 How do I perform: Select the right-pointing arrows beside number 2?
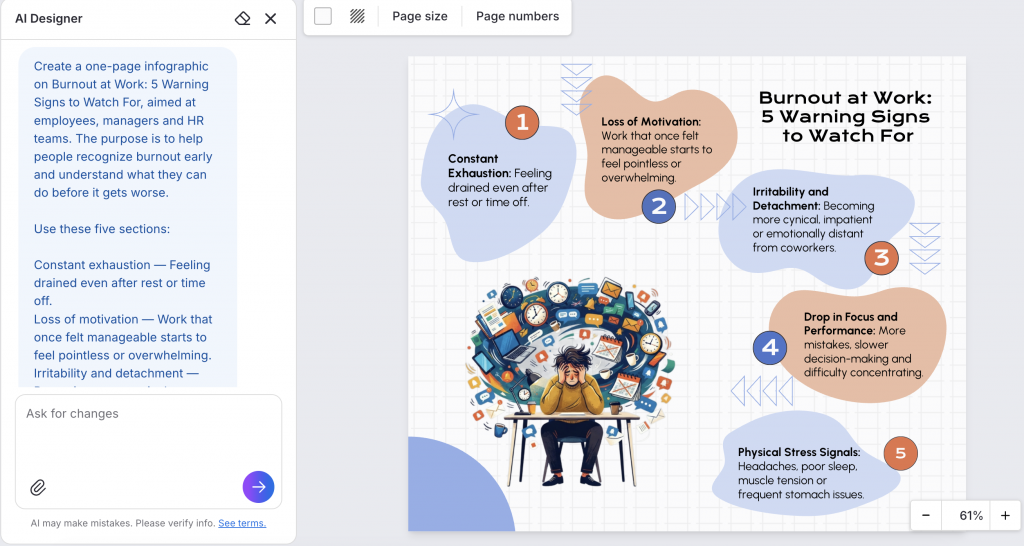[x=714, y=206]
